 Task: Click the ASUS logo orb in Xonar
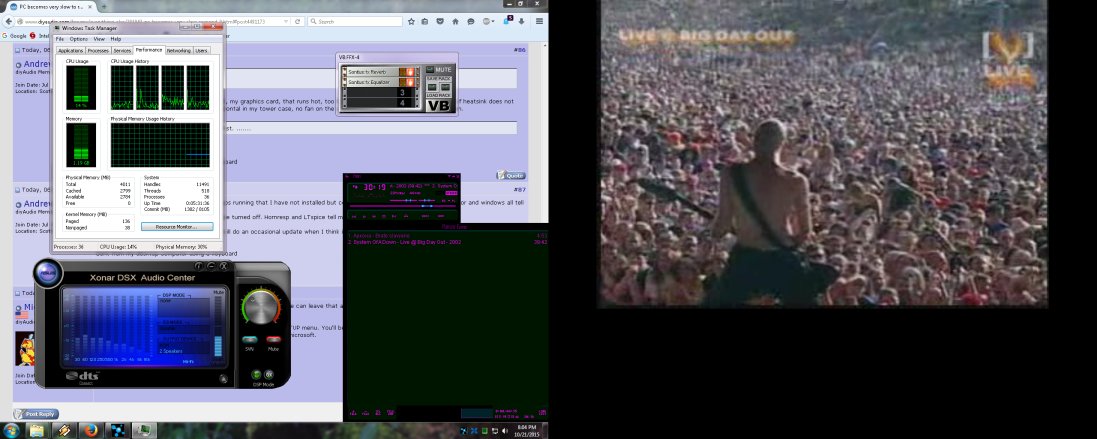[48, 273]
